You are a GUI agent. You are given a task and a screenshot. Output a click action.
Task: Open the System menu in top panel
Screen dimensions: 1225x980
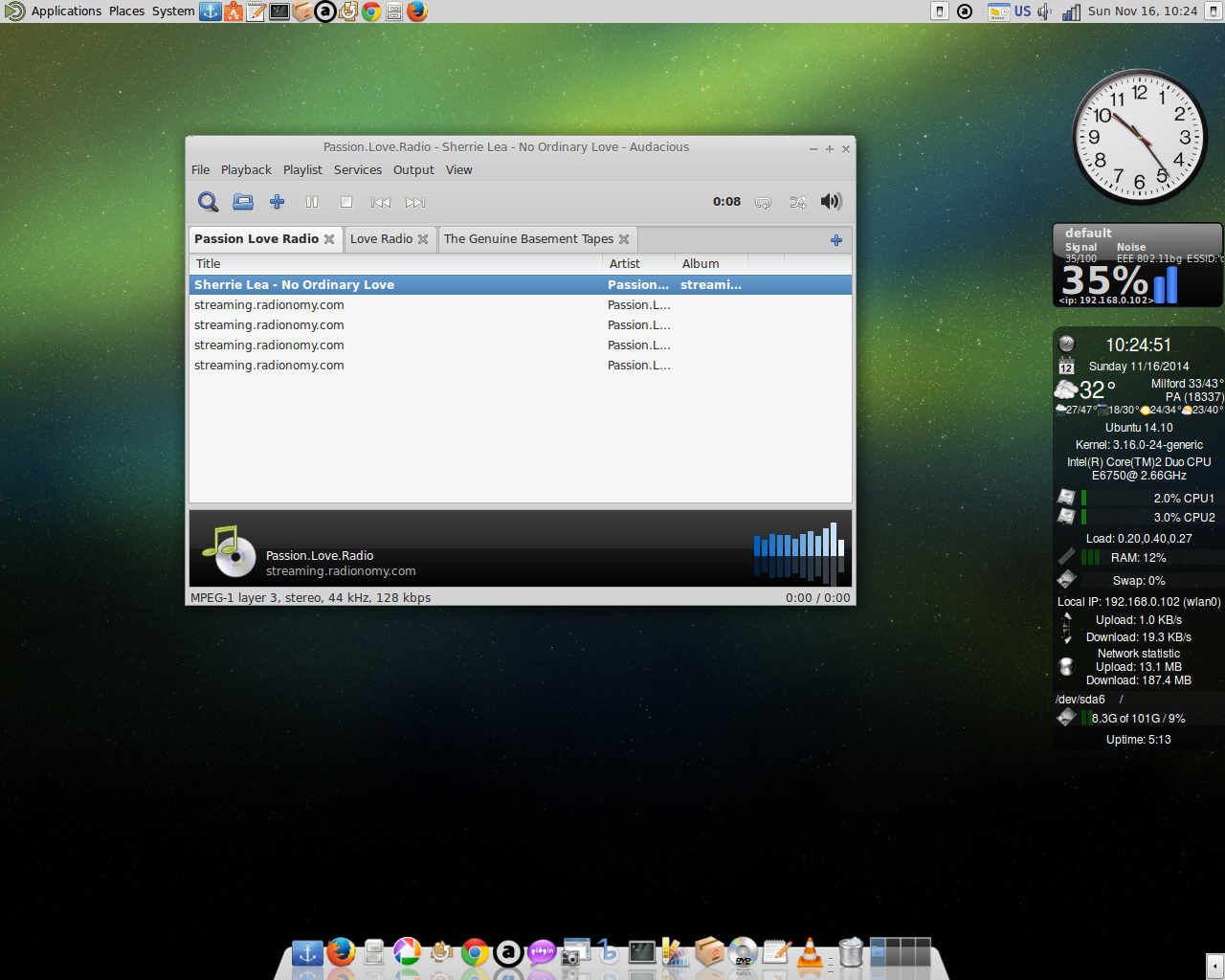(x=173, y=11)
